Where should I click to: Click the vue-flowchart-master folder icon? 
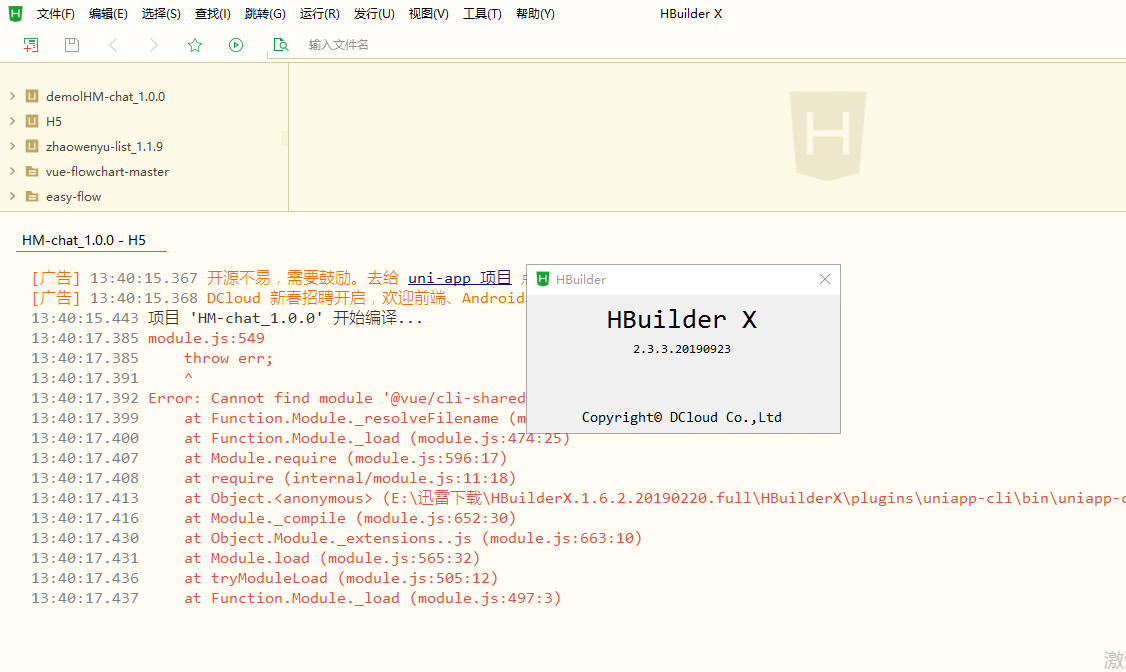click(x=32, y=171)
